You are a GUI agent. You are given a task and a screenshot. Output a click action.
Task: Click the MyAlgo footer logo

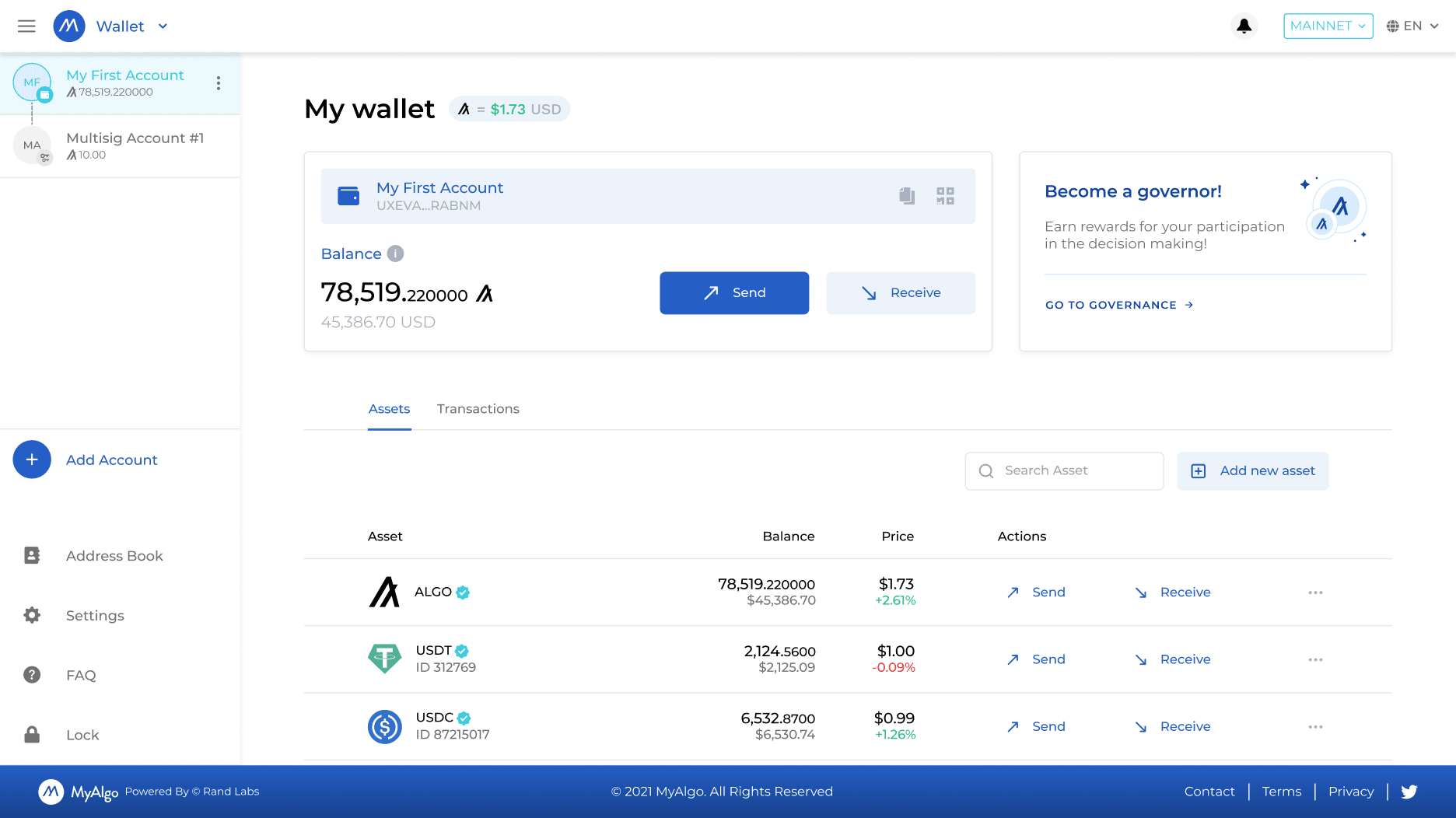(x=78, y=792)
